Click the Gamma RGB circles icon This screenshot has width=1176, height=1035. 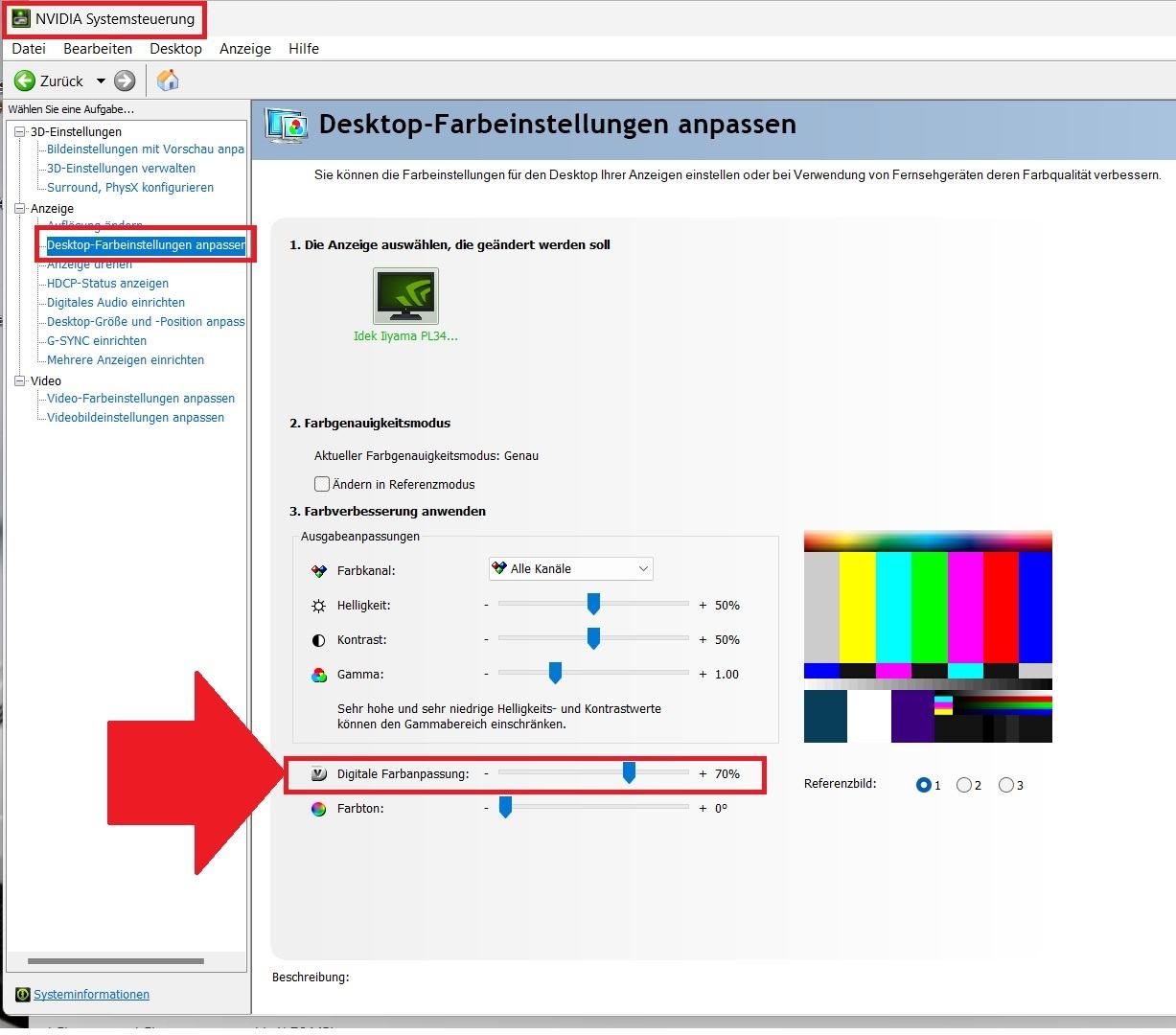tap(319, 675)
